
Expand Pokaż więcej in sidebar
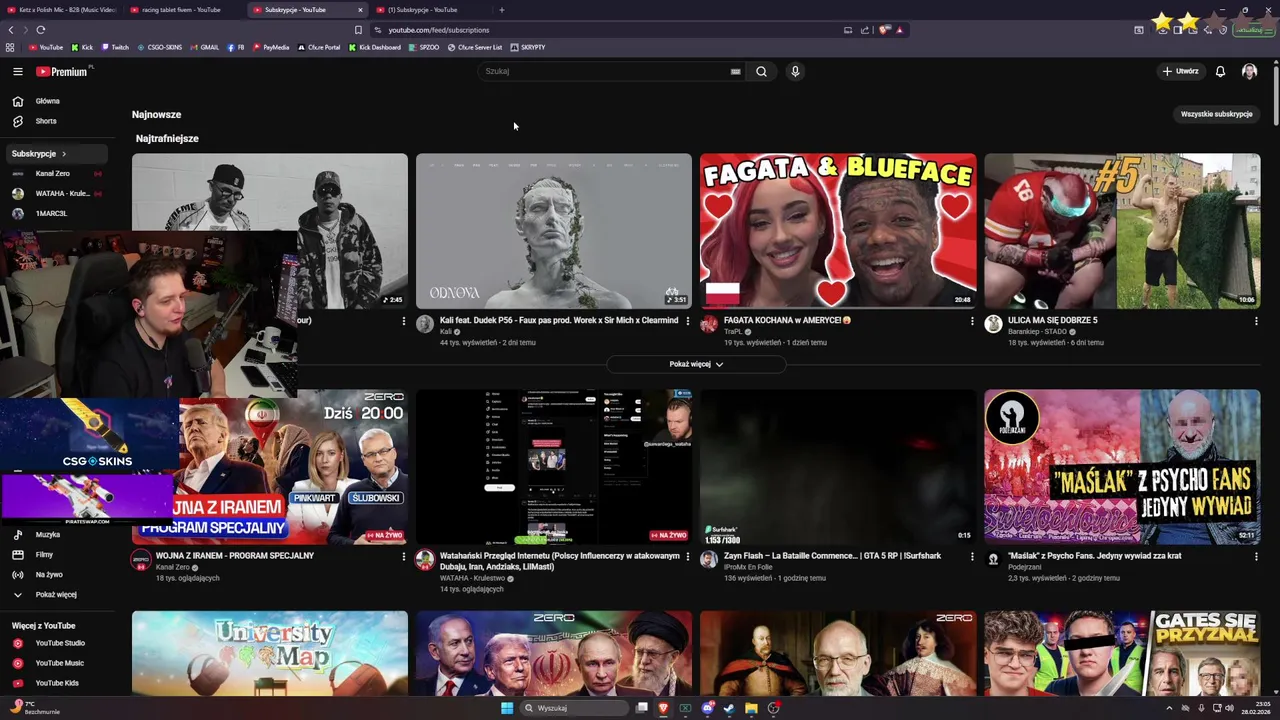pyautogui.click(x=55, y=594)
